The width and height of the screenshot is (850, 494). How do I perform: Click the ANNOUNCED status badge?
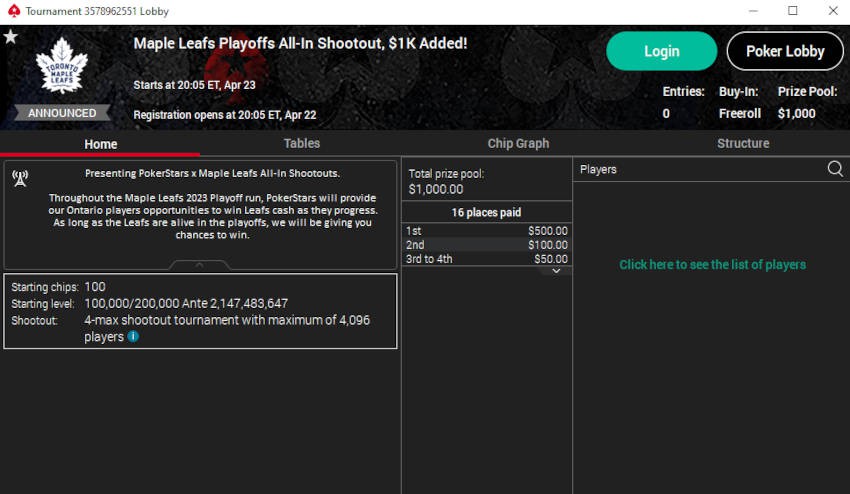point(62,113)
